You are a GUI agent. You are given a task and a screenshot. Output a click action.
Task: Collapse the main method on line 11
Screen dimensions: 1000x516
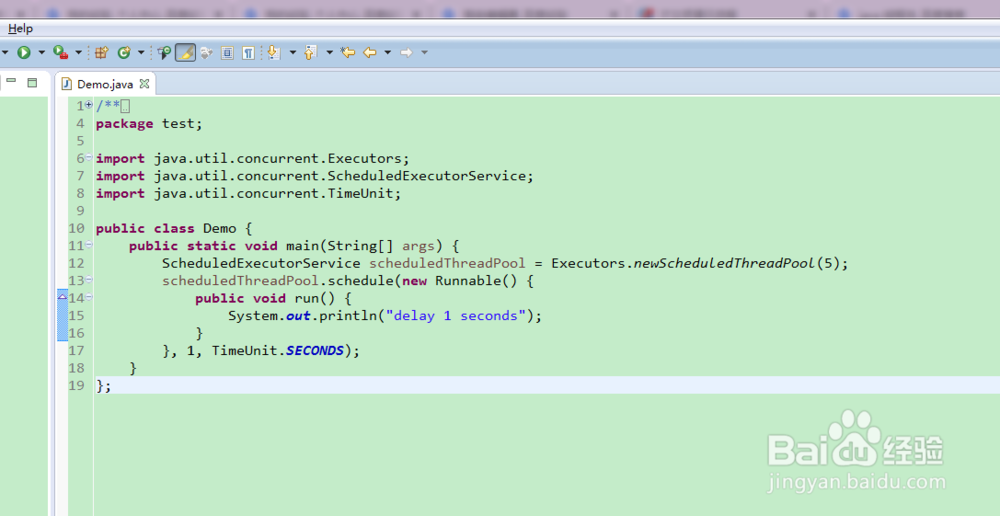tap(89, 244)
